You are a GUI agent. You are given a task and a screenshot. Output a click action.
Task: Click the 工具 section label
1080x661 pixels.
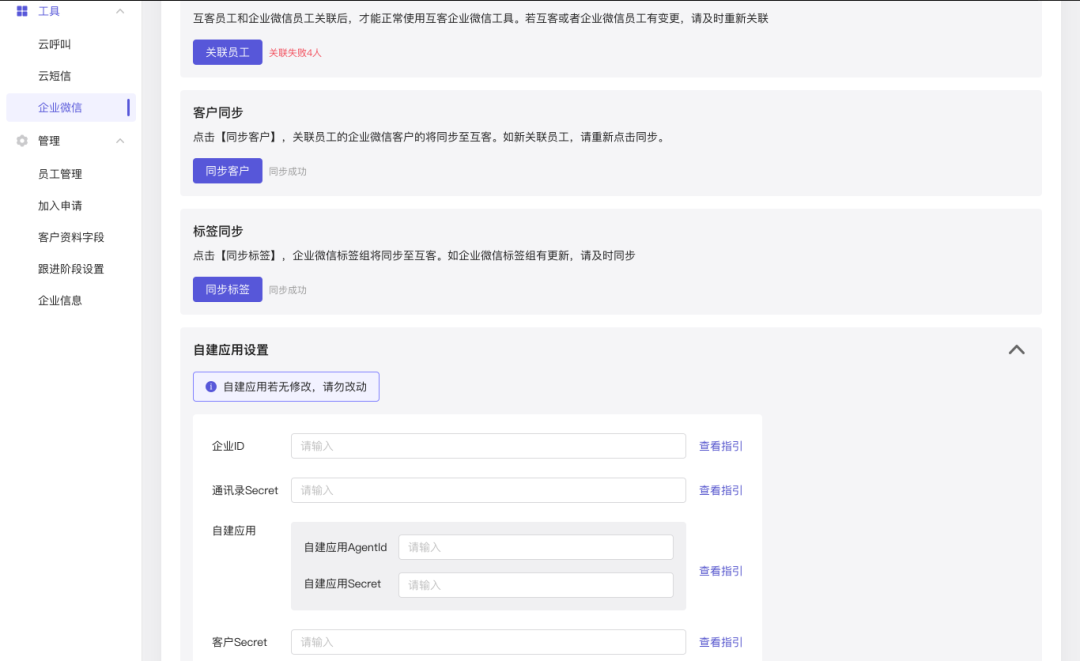click(x=49, y=11)
